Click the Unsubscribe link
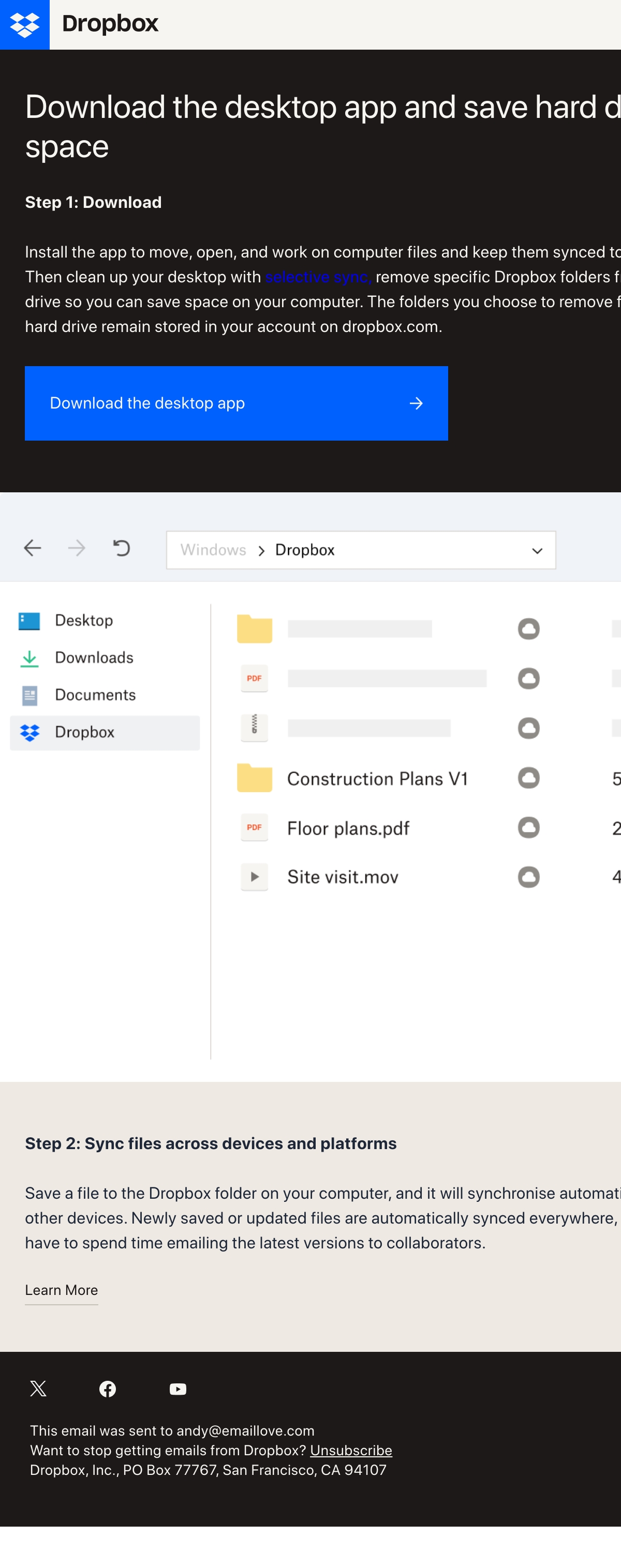Viewport: 621px width, 1568px height. coord(351,1451)
